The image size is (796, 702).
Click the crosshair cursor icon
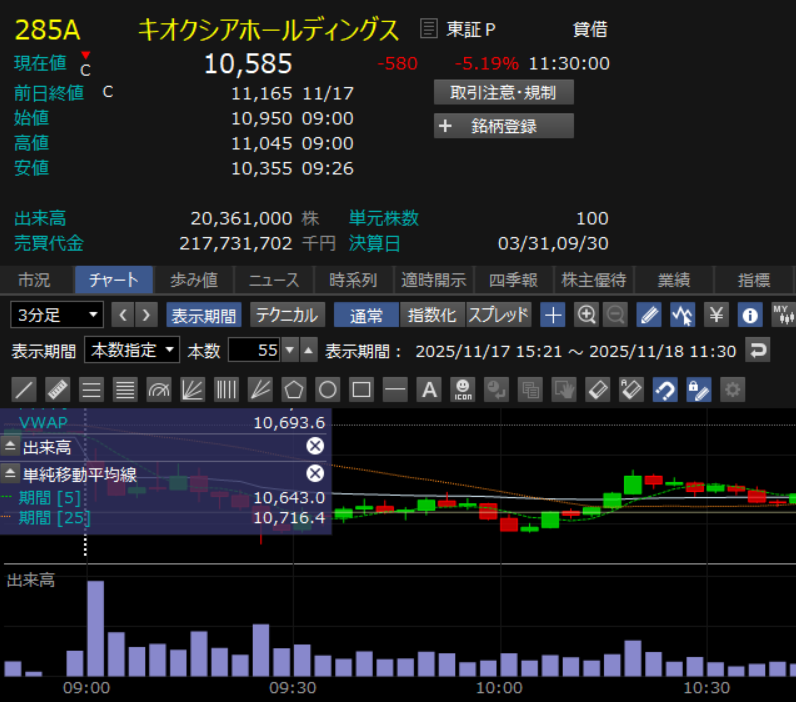[x=553, y=315]
